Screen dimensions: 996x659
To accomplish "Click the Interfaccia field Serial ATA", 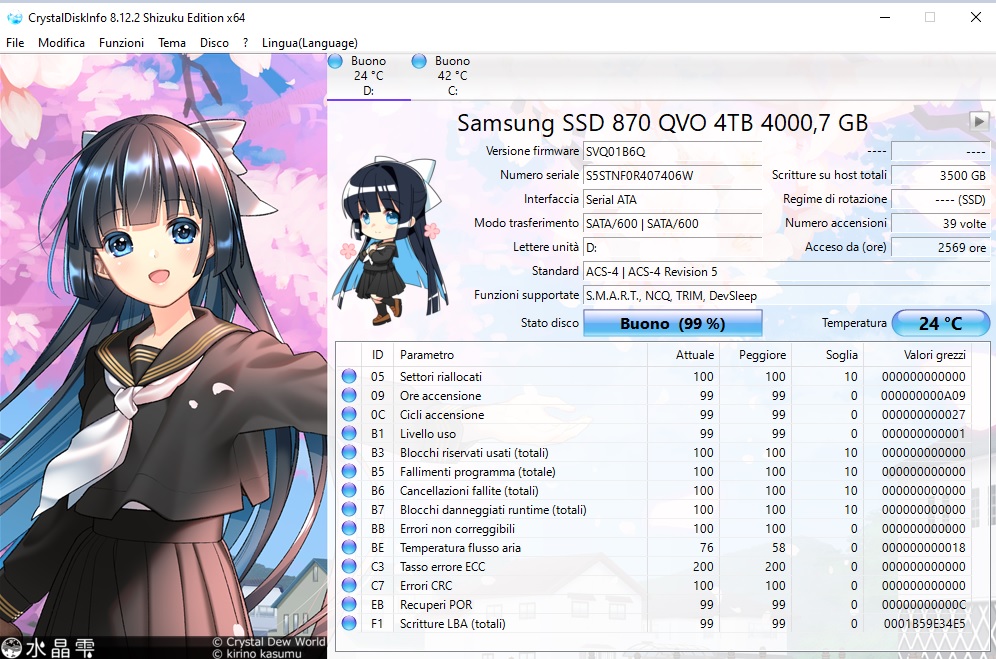I will 672,200.
